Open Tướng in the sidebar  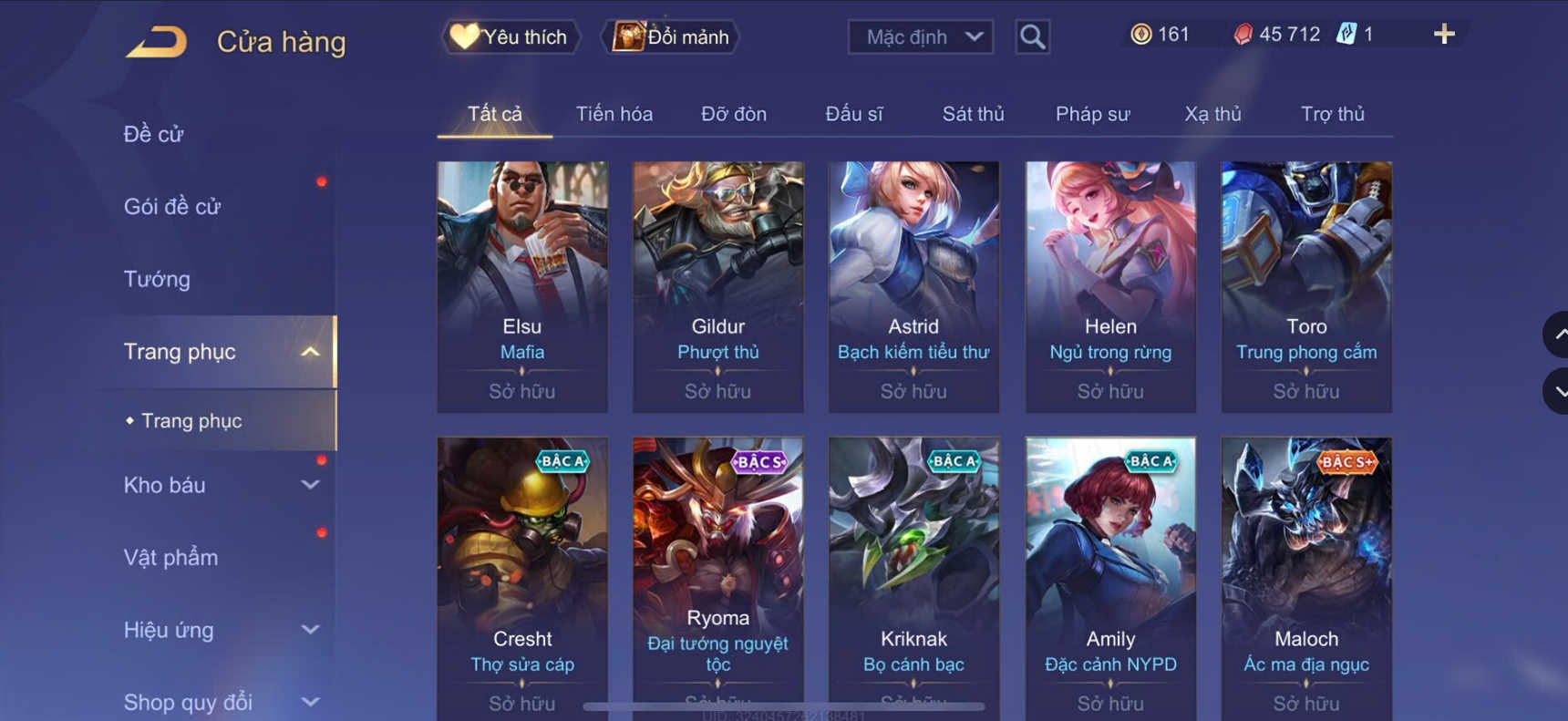click(x=157, y=279)
